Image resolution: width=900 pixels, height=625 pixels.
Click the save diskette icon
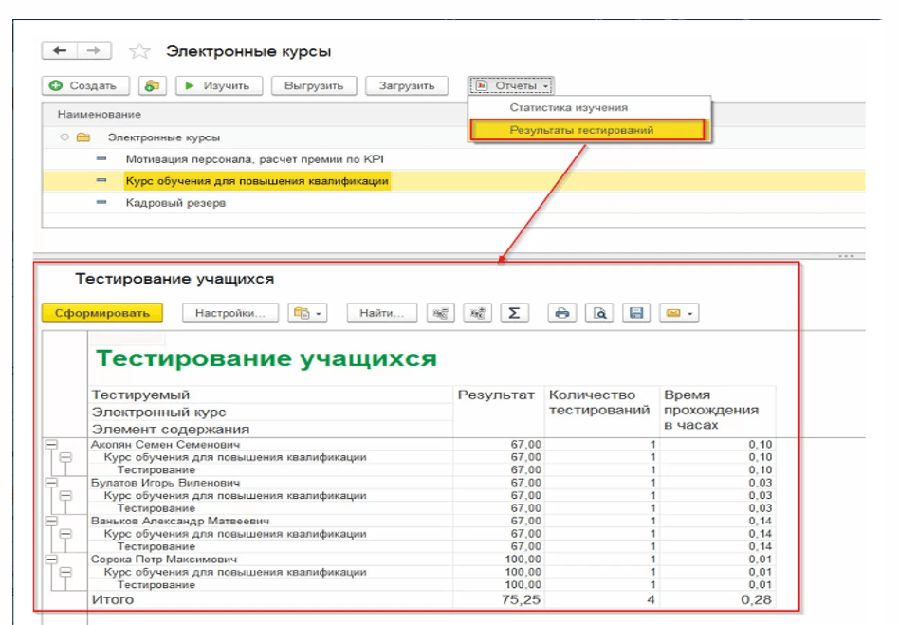637,313
